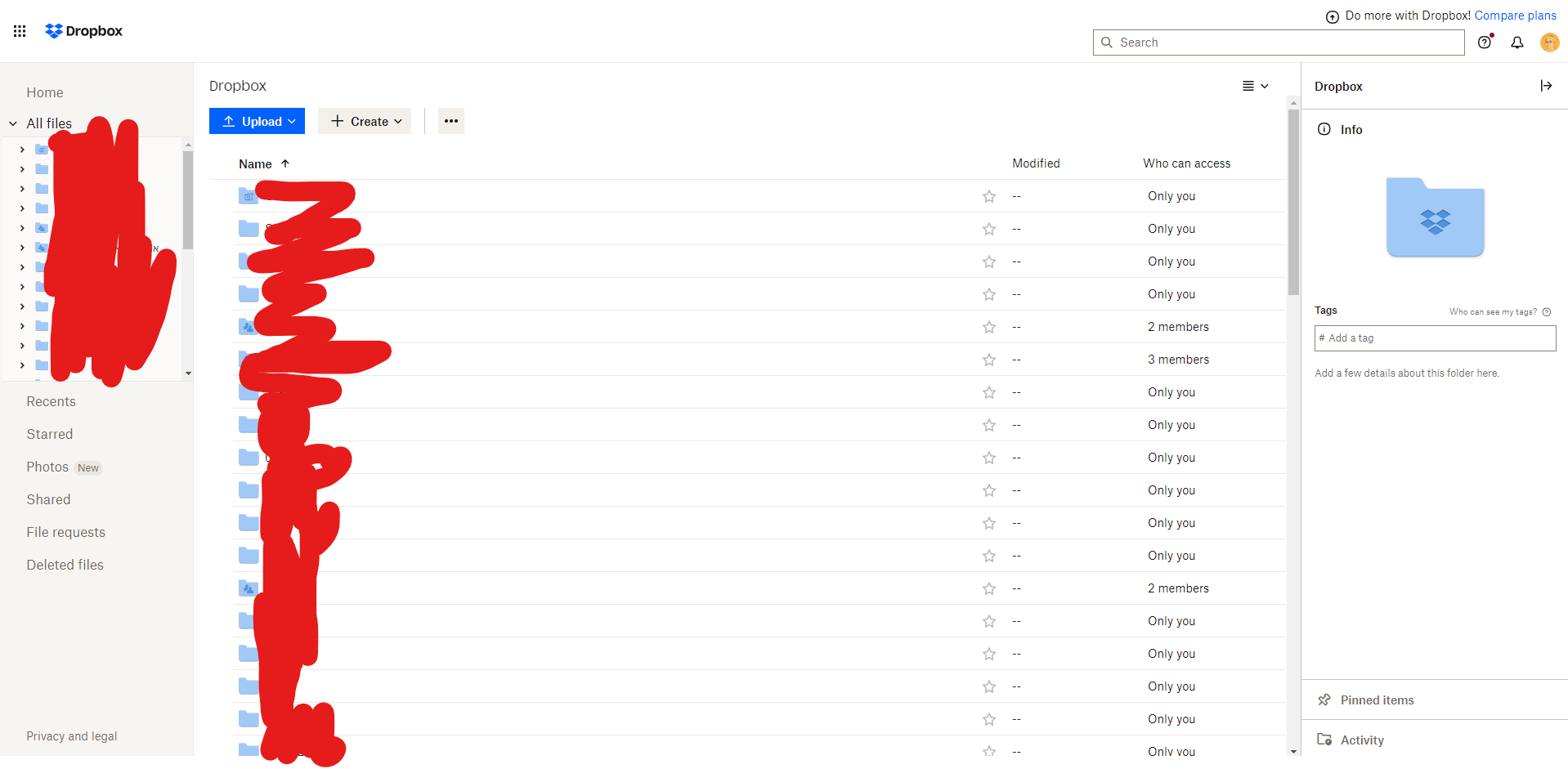Click the camera folder icon in the file list
The width and height of the screenshot is (1568, 769).
(248, 196)
